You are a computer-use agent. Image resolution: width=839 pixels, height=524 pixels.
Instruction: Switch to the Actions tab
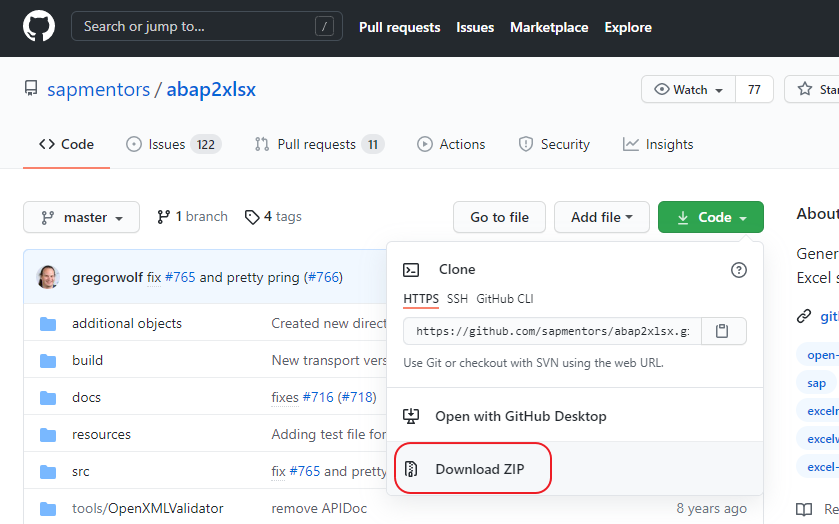451,145
